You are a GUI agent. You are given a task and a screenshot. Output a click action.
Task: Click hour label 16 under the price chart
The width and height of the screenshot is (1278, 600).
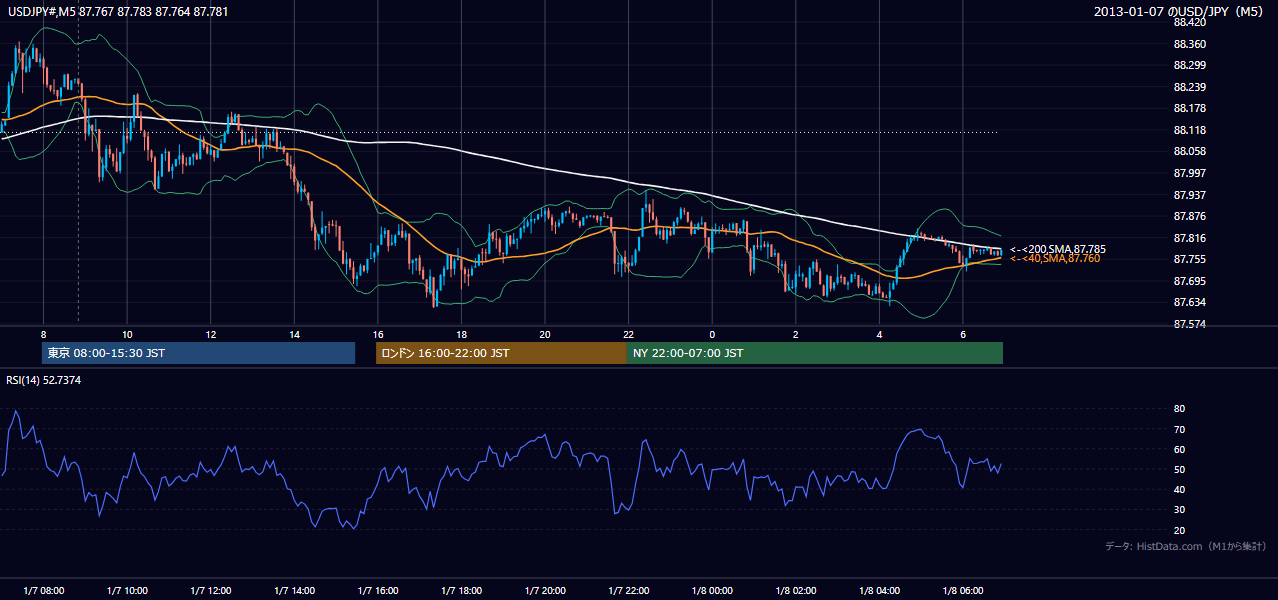click(377, 334)
